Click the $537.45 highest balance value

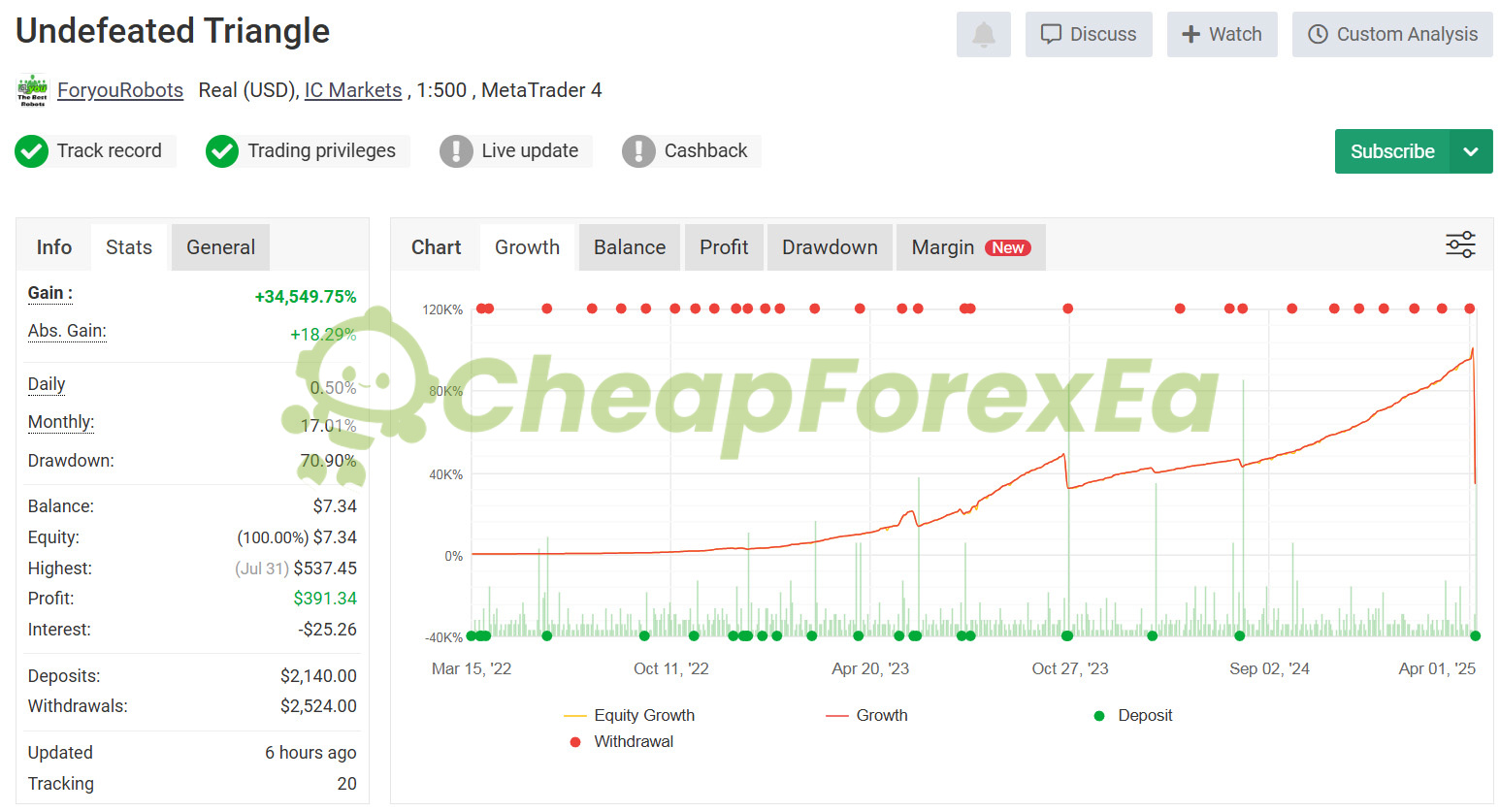tap(325, 568)
